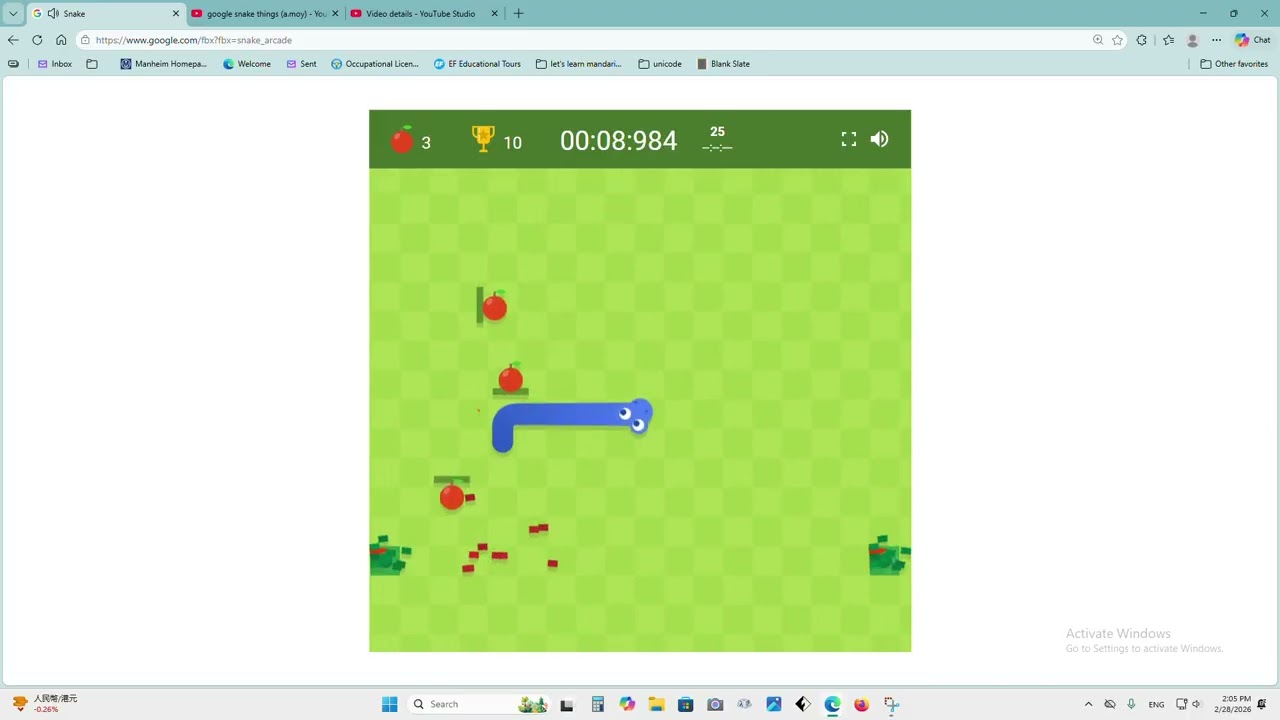Click the gold trophy high score icon
1280x720 pixels.
[x=483, y=139]
